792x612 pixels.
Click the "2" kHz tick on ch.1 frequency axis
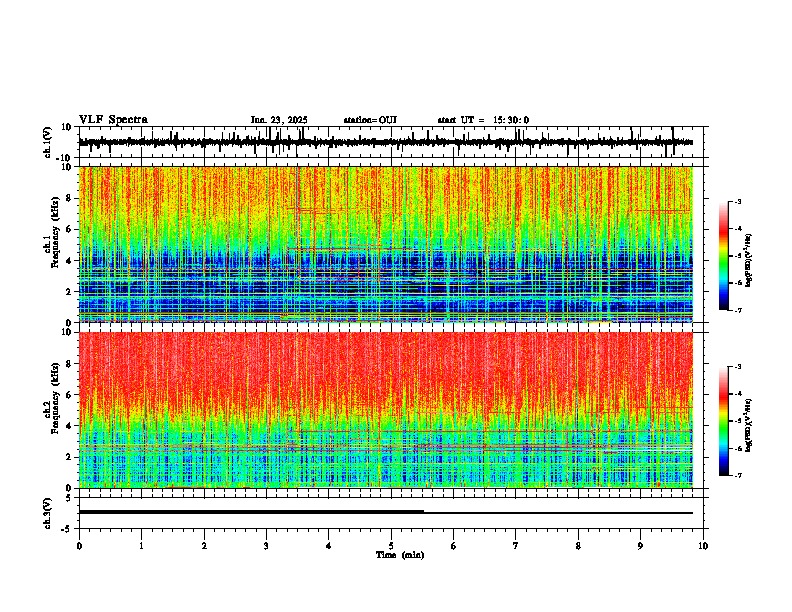(x=69, y=292)
